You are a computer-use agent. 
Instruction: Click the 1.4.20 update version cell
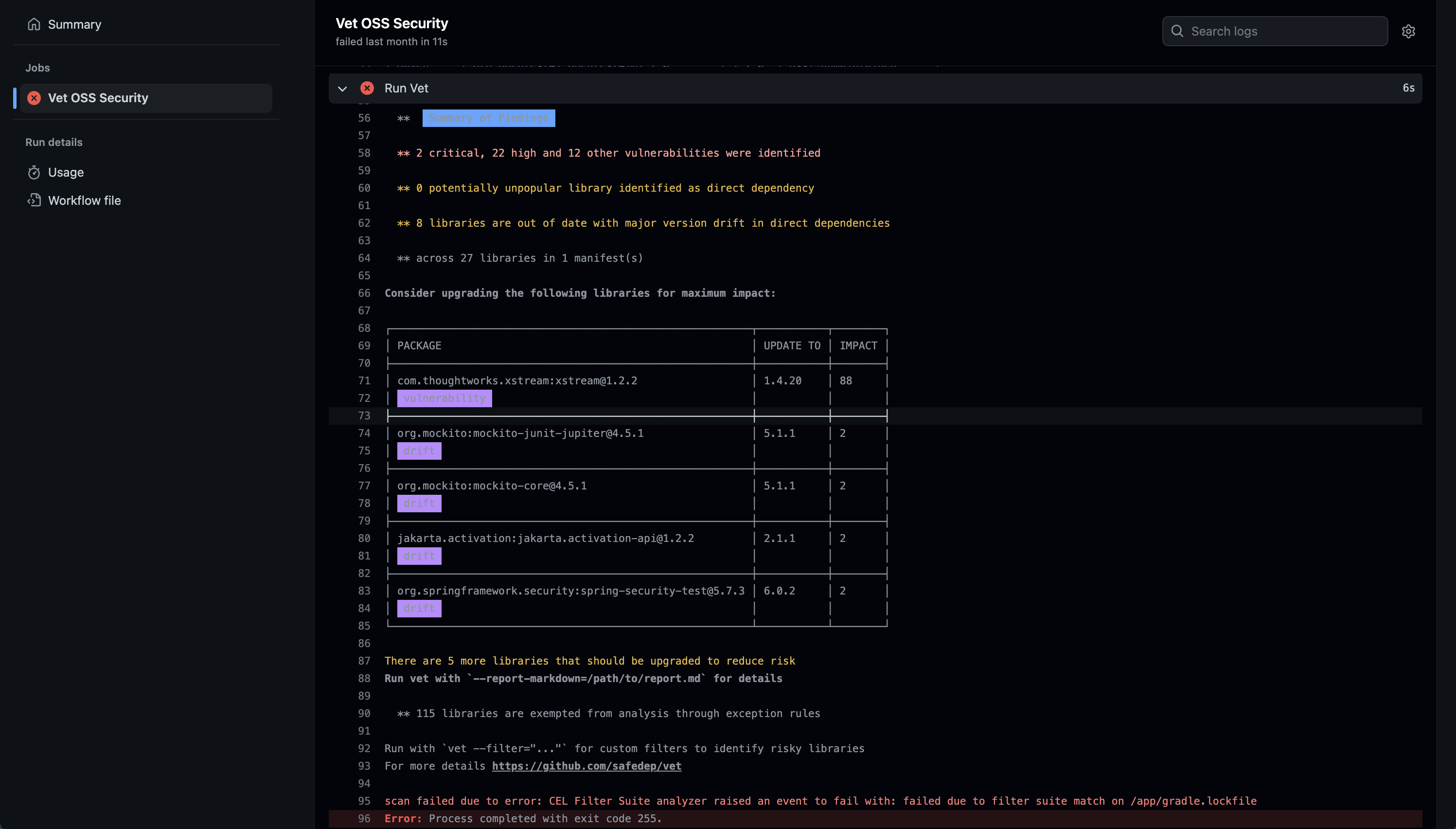click(x=782, y=381)
